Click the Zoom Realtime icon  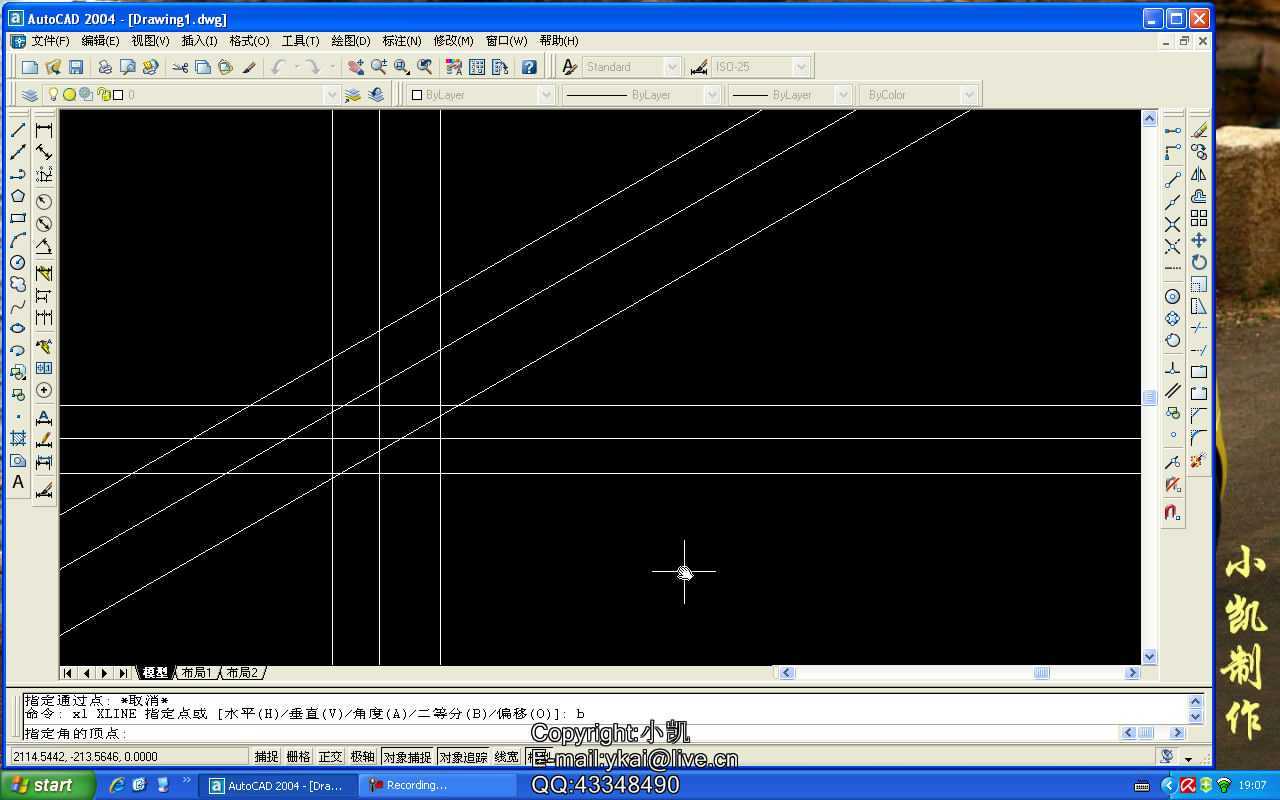pyautogui.click(x=379, y=67)
